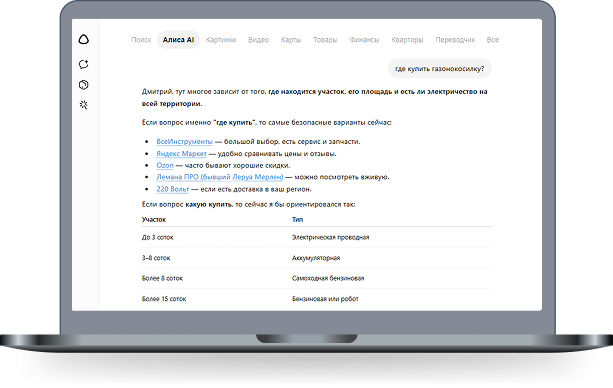Open the Карты tab
The width and height of the screenshot is (613, 388).
coord(291,40)
